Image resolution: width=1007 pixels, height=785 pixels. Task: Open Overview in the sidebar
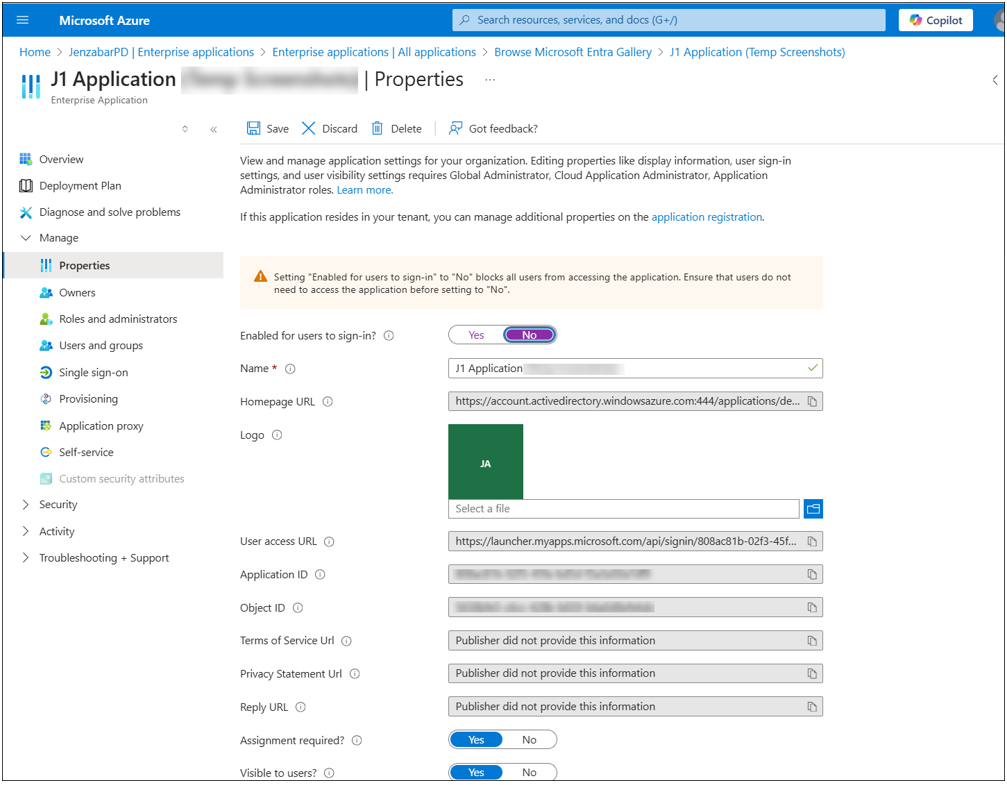click(x=61, y=159)
